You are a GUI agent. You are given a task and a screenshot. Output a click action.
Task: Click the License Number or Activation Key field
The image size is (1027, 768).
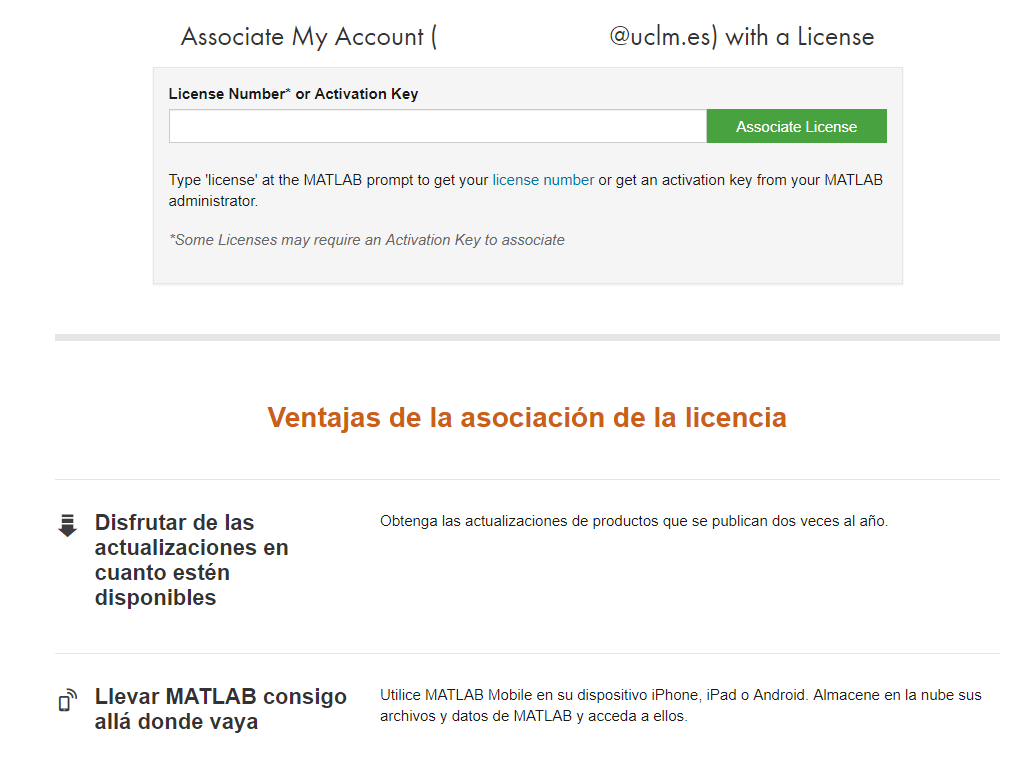coord(438,126)
